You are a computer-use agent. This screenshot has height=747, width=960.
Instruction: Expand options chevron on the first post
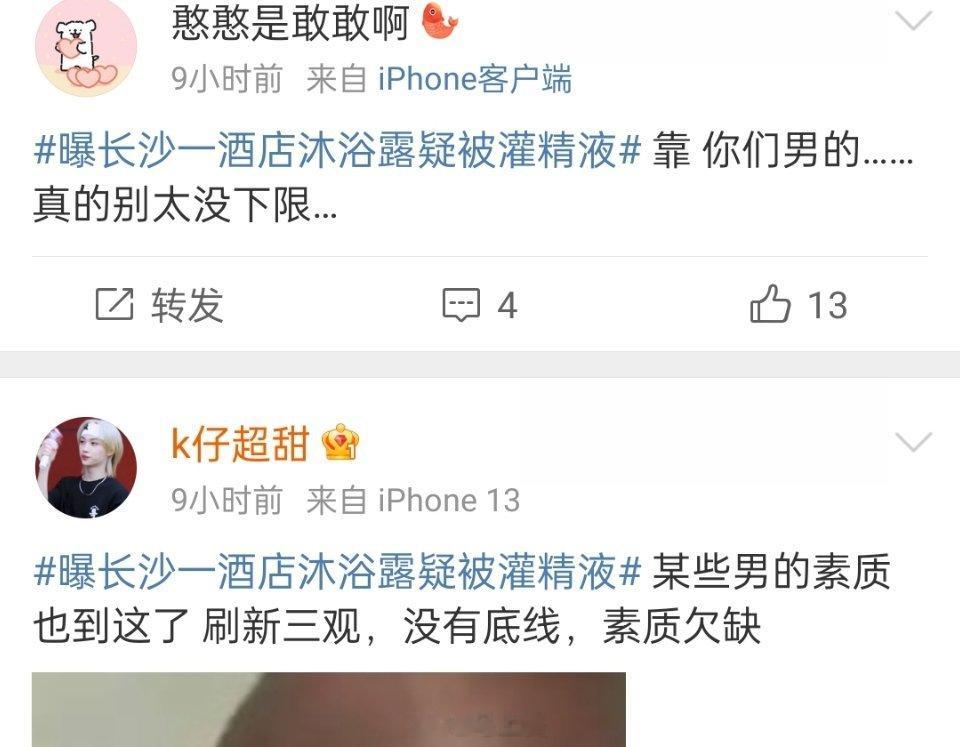click(x=913, y=21)
